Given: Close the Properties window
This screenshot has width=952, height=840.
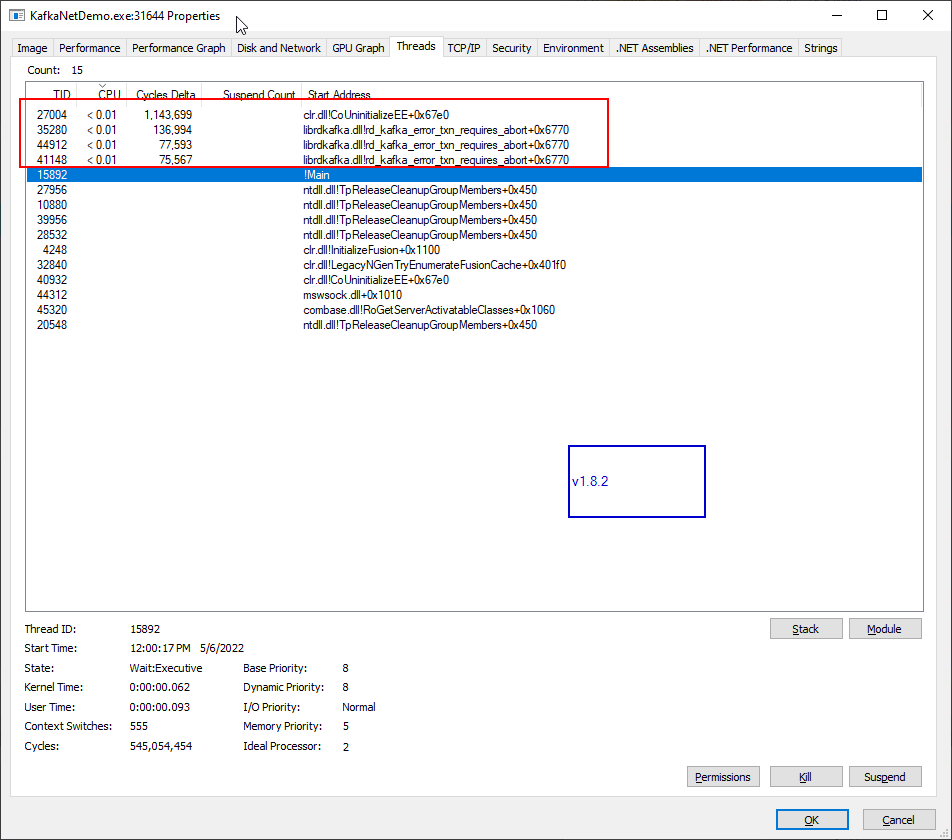Looking at the screenshot, I should 928,15.
